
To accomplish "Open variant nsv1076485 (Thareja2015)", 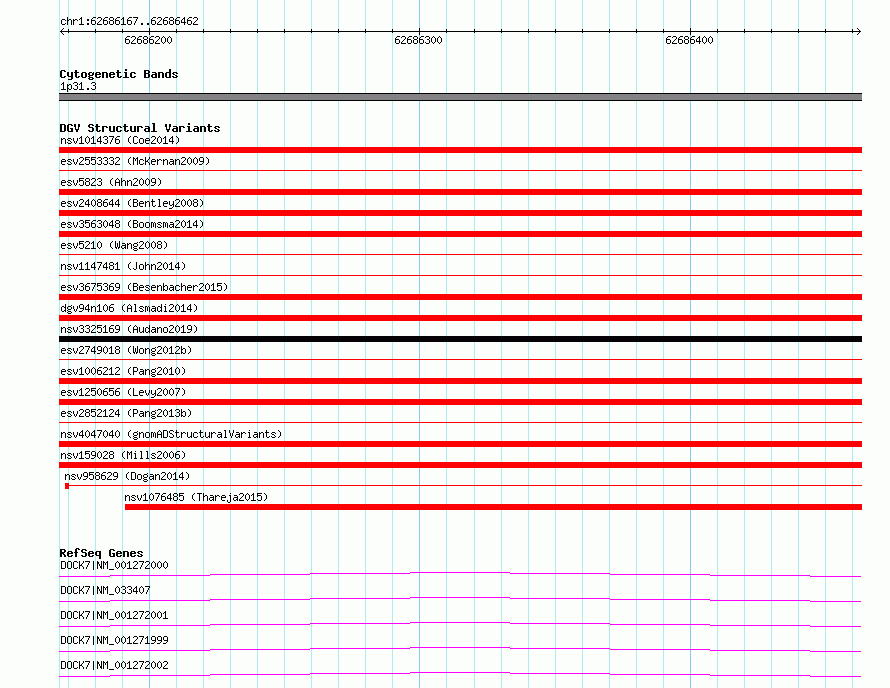I will click(196, 497).
